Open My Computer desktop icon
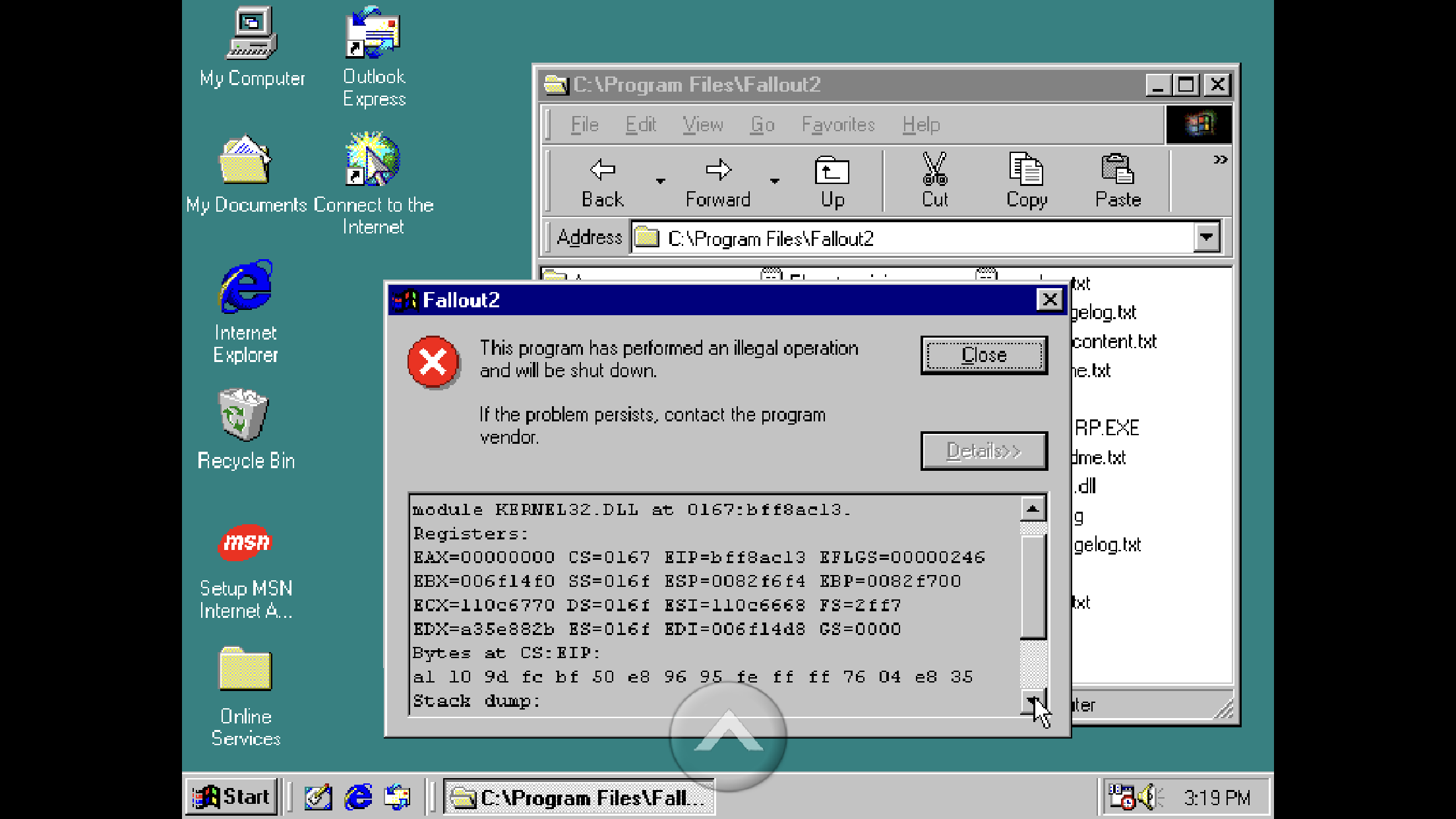Screen dimensions: 1456x819 [x=252, y=47]
